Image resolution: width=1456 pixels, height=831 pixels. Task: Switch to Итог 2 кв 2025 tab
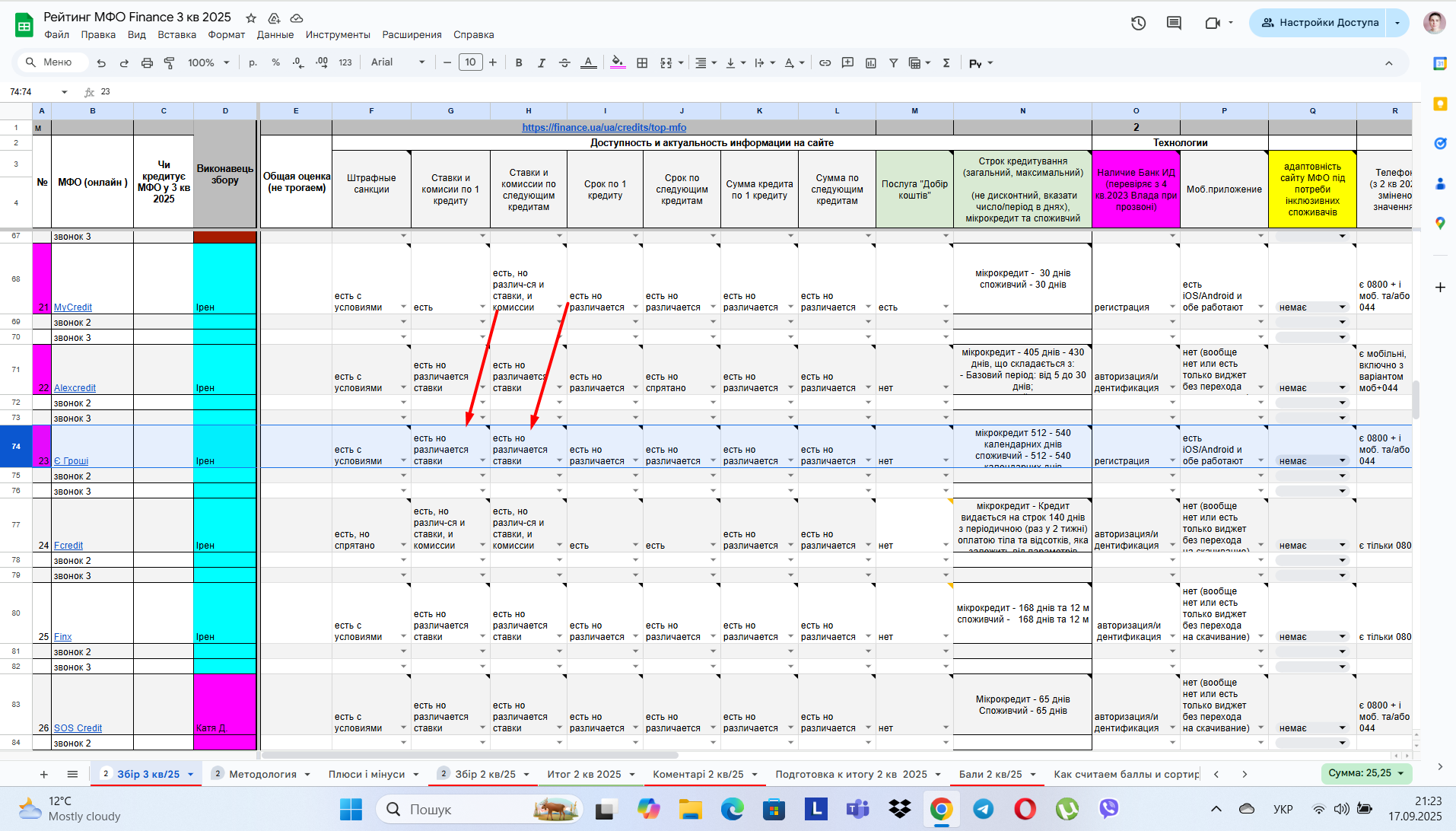(584, 775)
